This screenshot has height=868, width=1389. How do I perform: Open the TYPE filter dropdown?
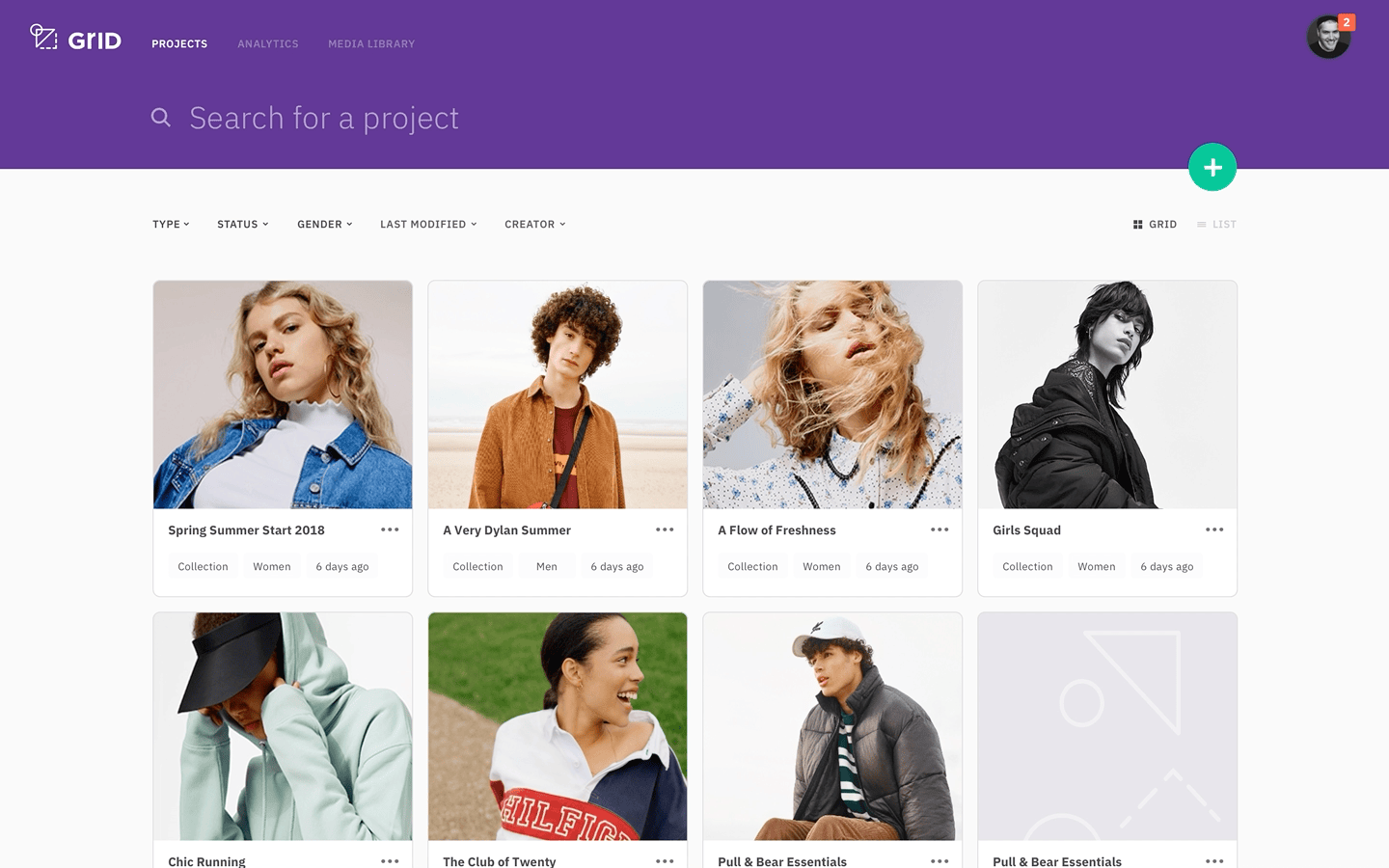(170, 224)
